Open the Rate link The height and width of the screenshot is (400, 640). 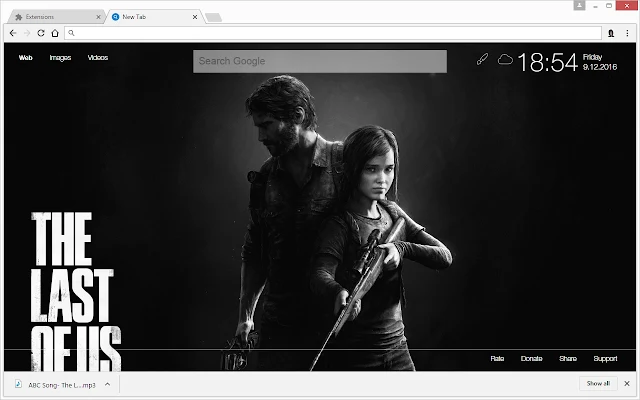click(497, 358)
